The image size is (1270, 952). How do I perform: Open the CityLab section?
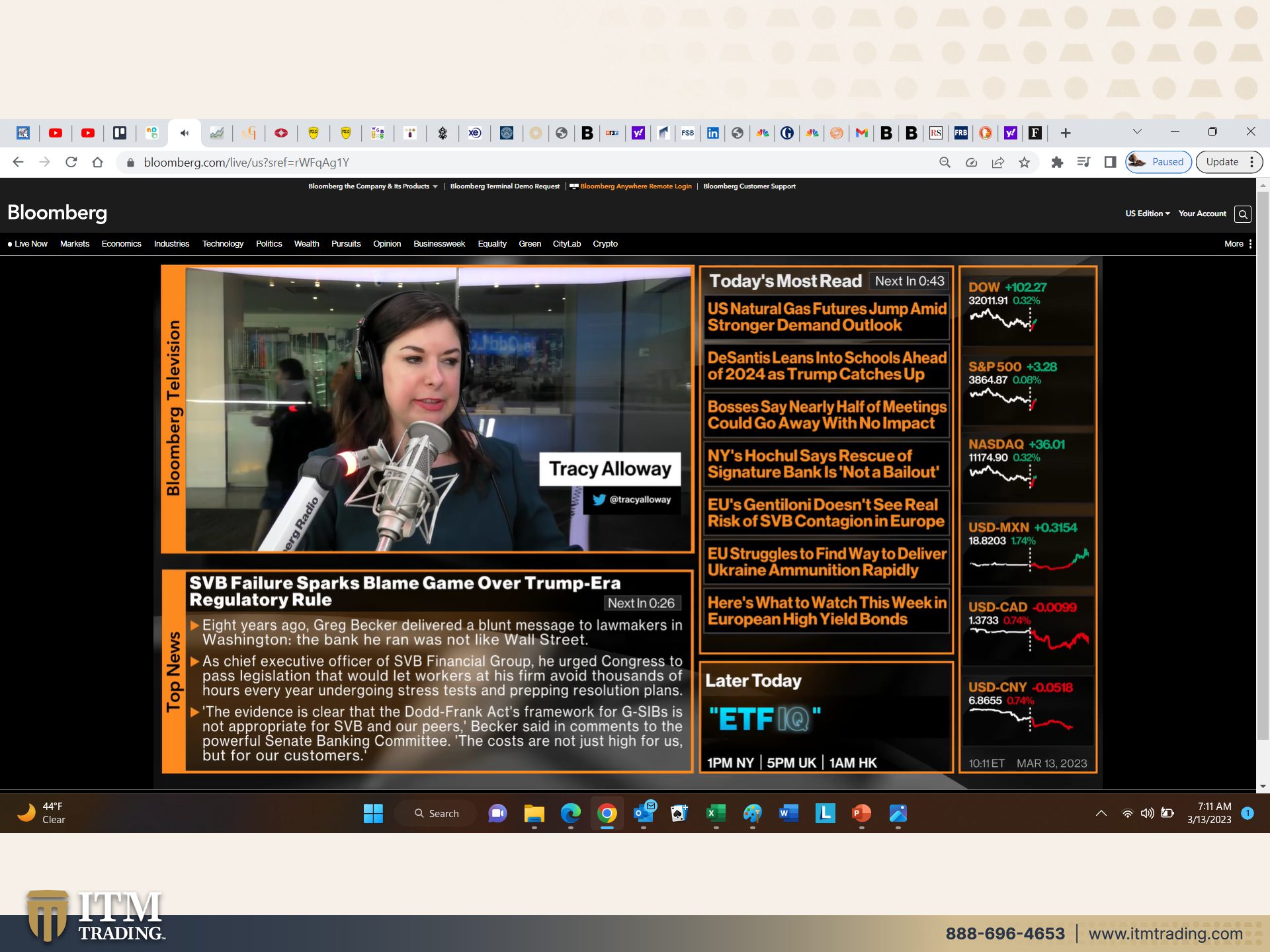[x=567, y=244]
